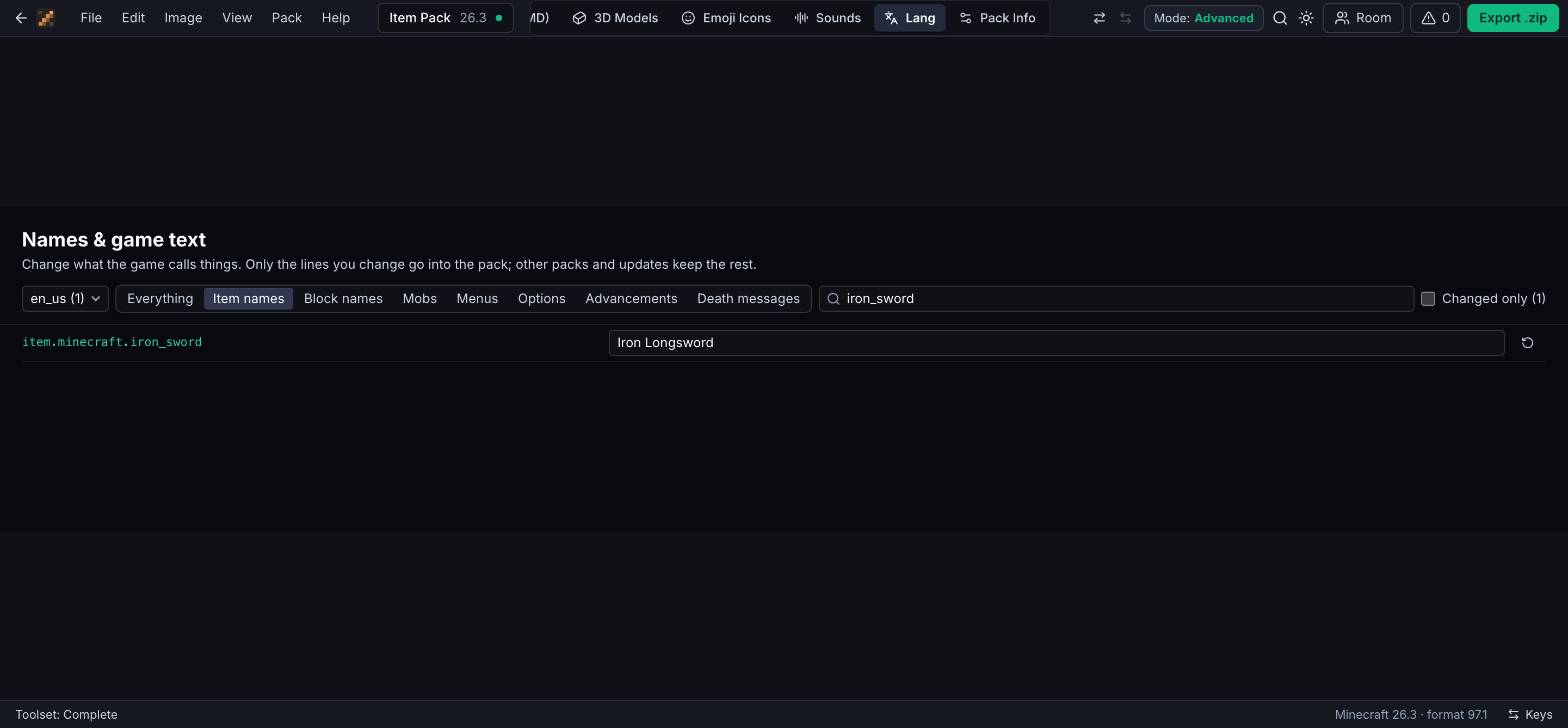Open the Help menu

pos(335,18)
